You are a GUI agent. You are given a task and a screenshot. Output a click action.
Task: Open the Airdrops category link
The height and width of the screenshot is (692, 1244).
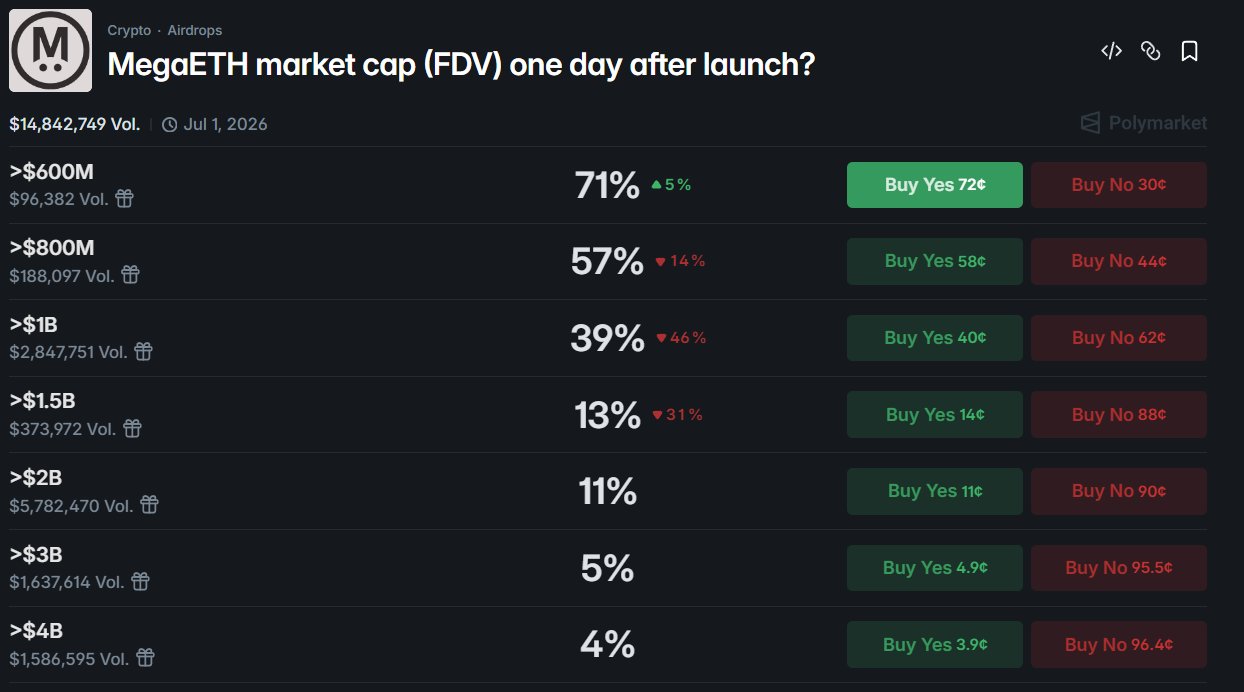point(195,31)
